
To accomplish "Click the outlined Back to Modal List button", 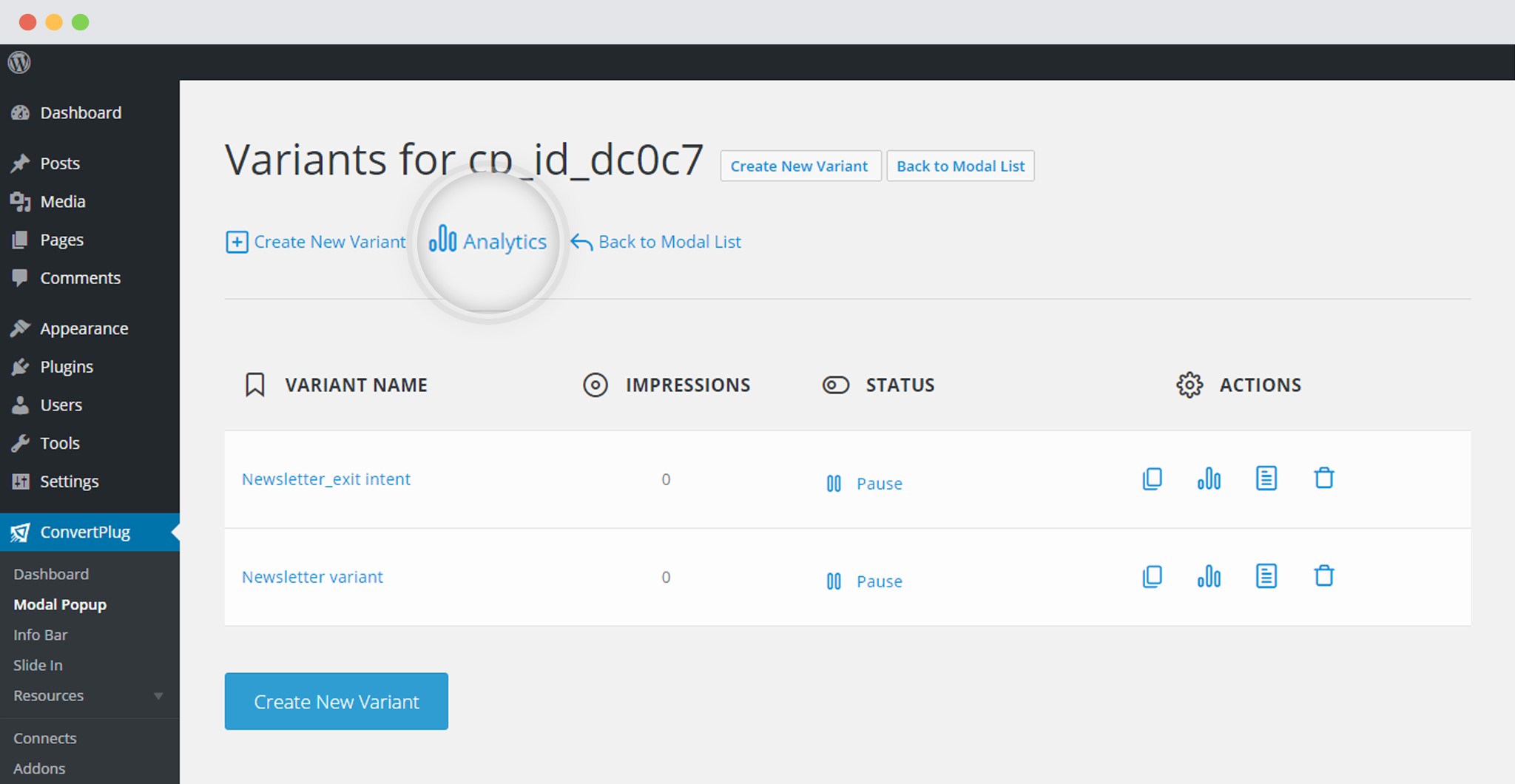I will click(960, 166).
